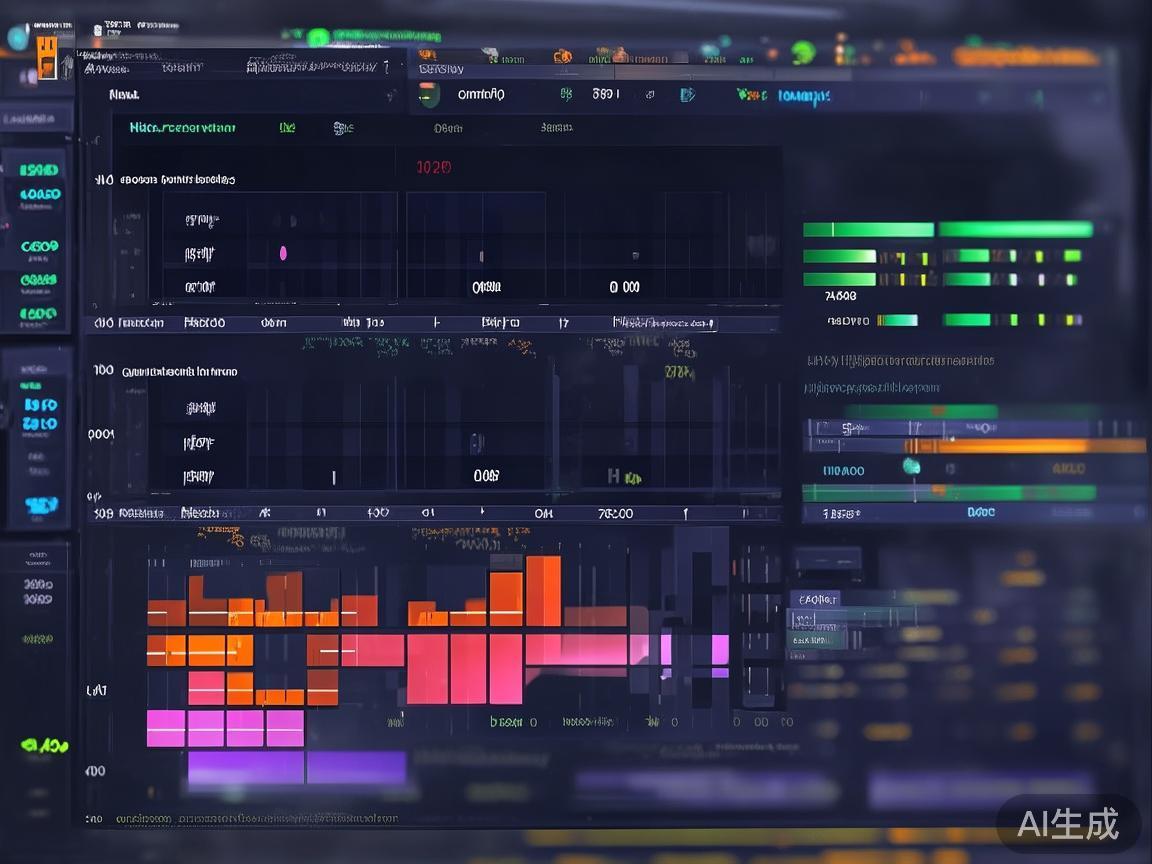
Task: Click the teal round icon beside the orange app icon
Action: click(18, 38)
